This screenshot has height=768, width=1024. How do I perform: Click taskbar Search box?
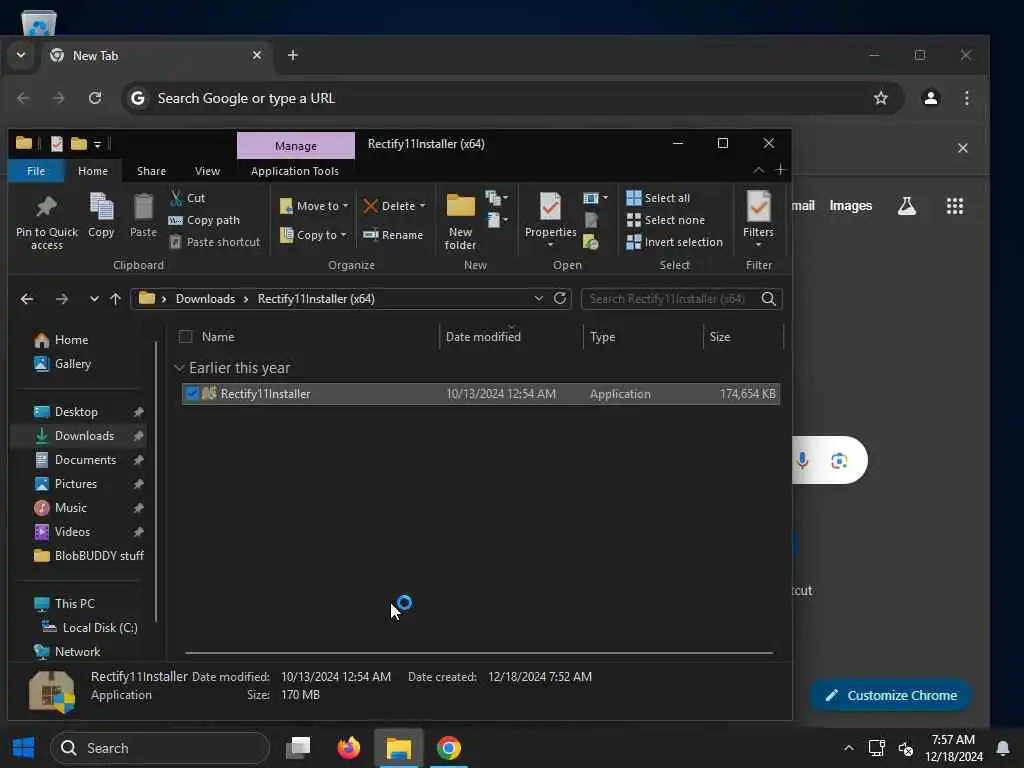tap(160, 748)
